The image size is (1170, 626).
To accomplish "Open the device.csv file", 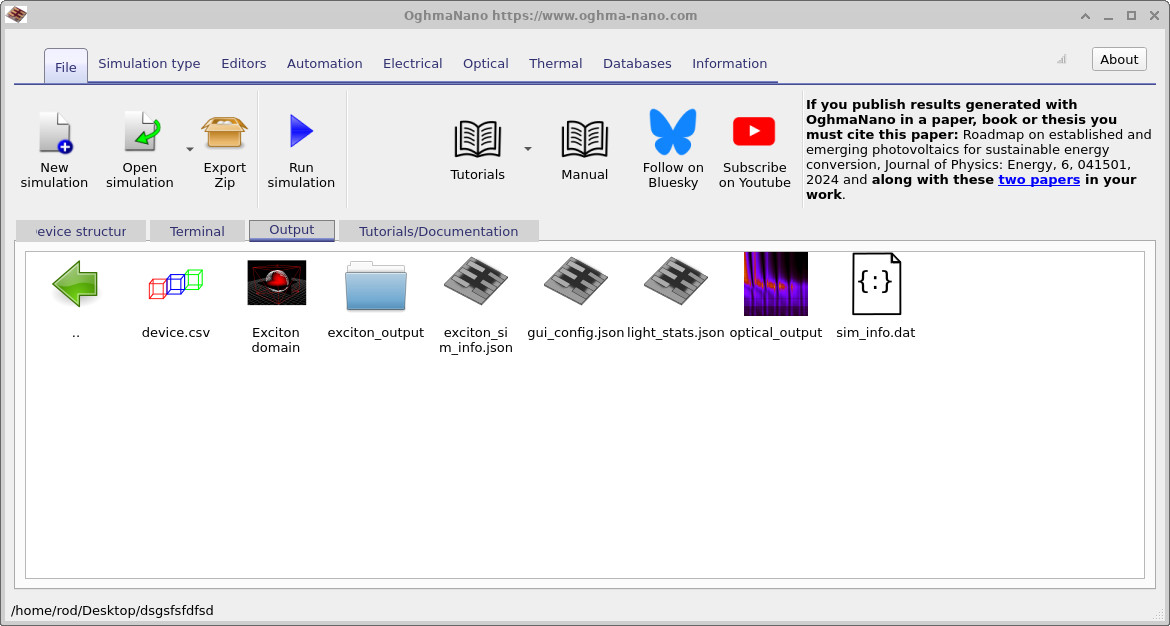I will pyautogui.click(x=176, y=283).
